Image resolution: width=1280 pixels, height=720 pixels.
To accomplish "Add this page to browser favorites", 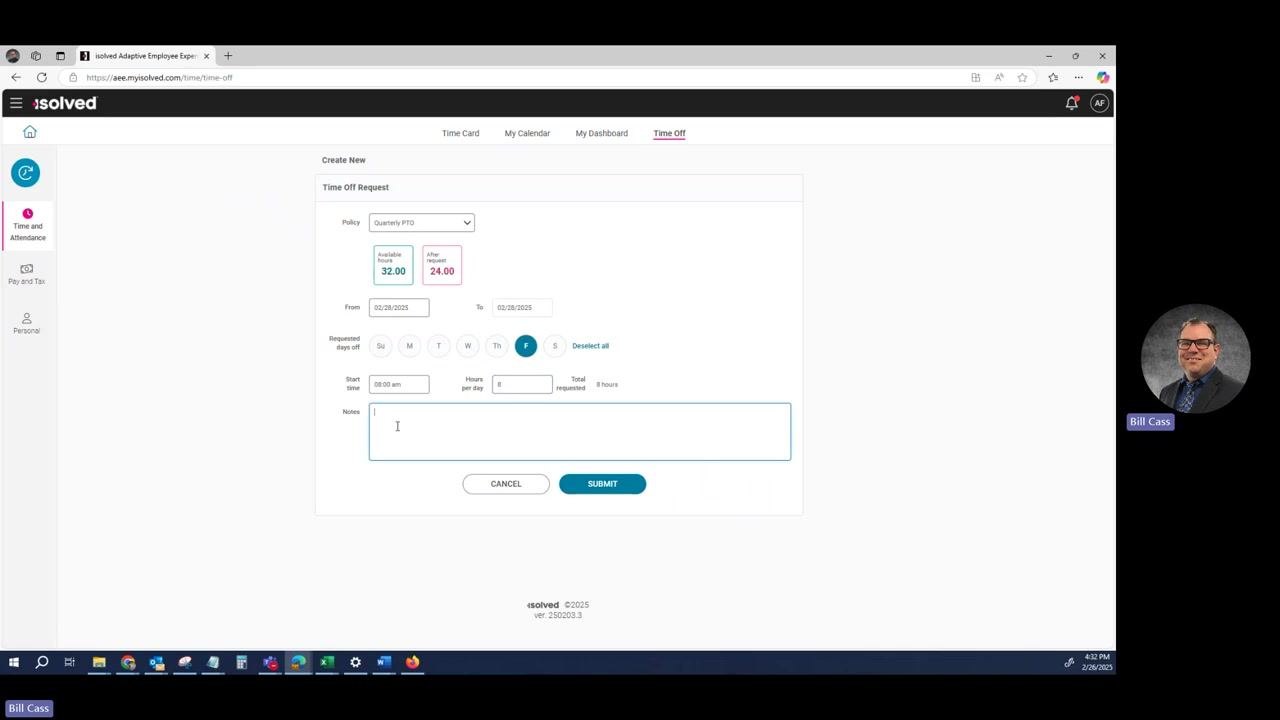I will pos(1022,77).
